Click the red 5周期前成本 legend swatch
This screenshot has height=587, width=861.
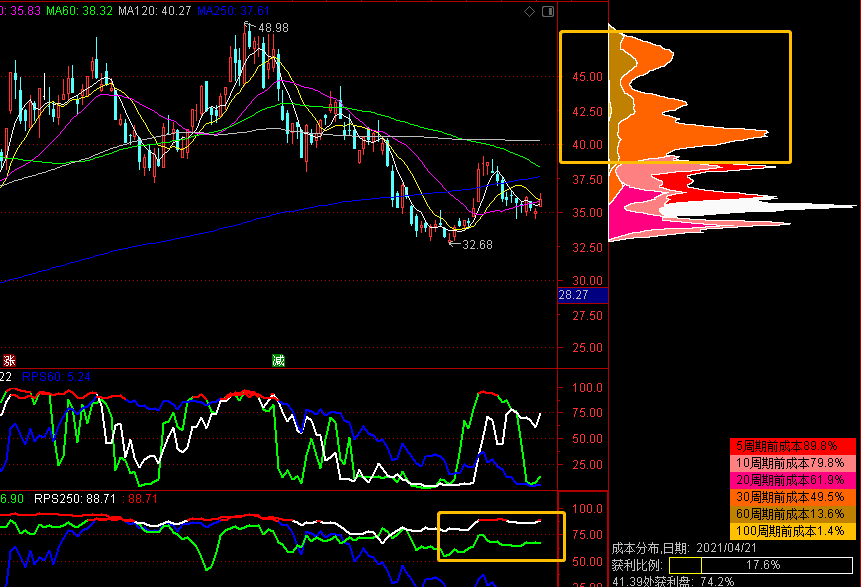tap(793, 446)
